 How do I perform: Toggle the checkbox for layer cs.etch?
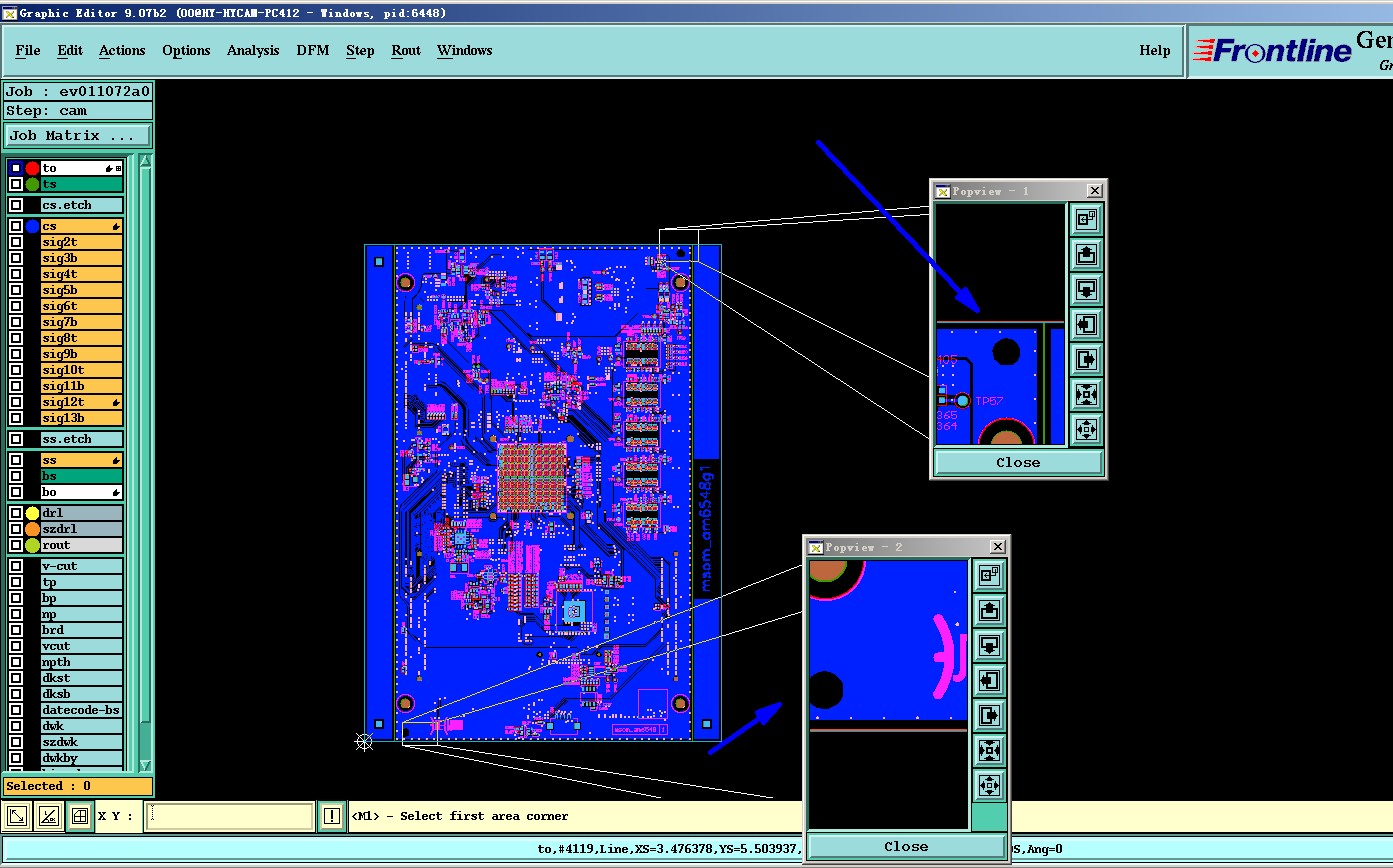(16, 205)
